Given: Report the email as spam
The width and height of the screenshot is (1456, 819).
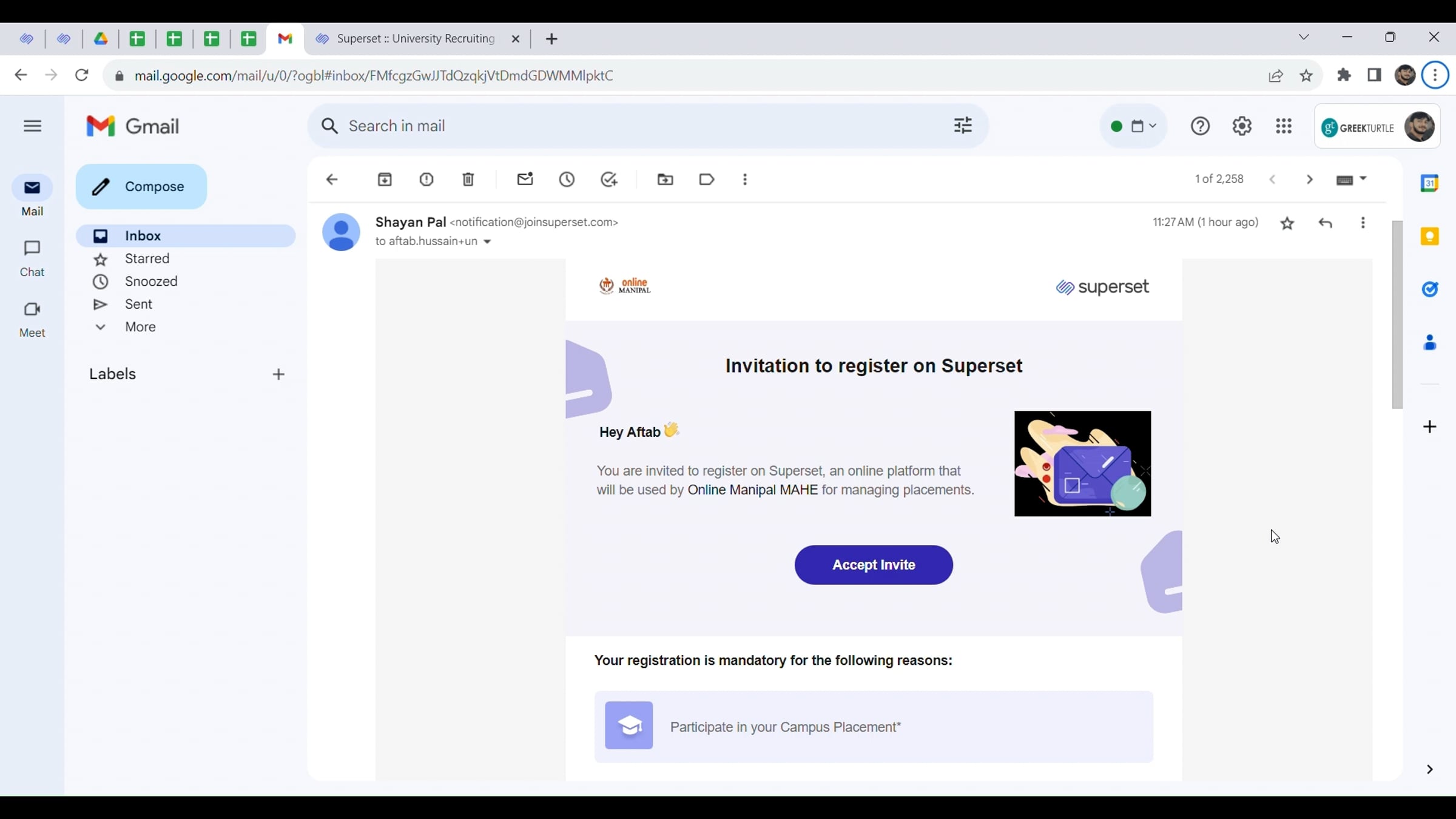Looking at the screenshot, I should (x=426, y=180).
